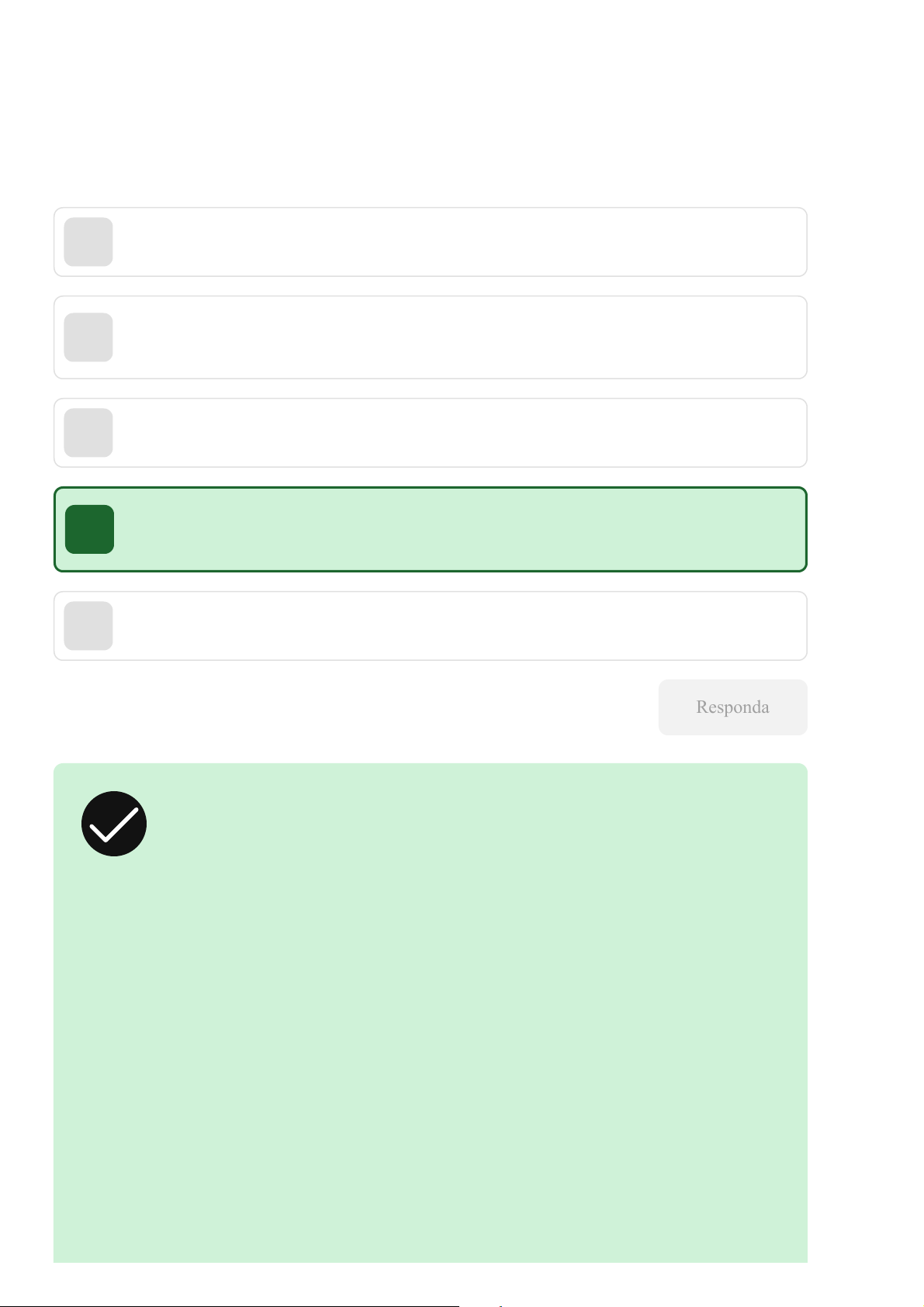Choose the answer row just above the highlighted one
This screenshot has height=1307, width=924.
click(458, 433)
